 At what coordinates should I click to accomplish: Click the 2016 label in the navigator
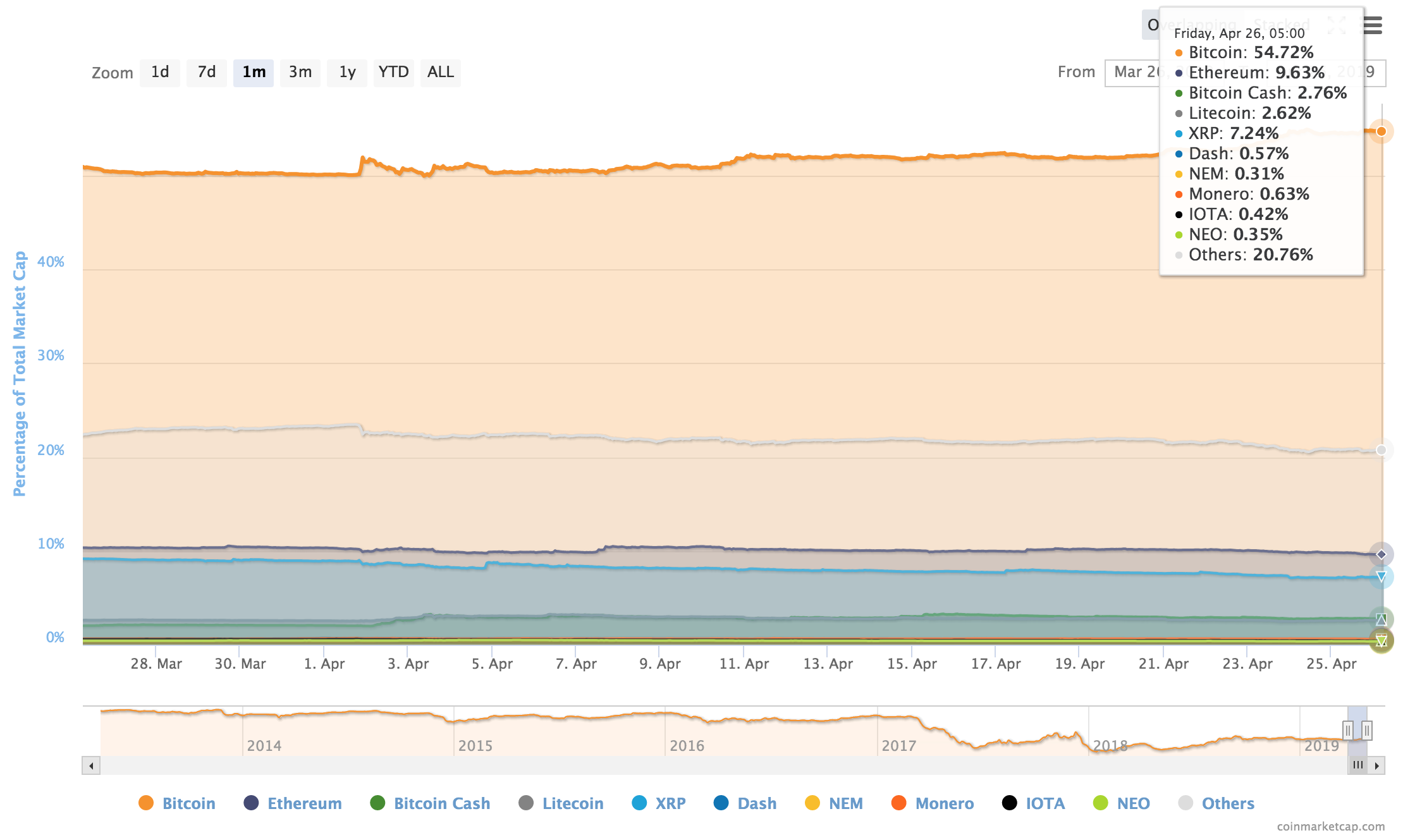pyautogui.click(x=687, y=746)
